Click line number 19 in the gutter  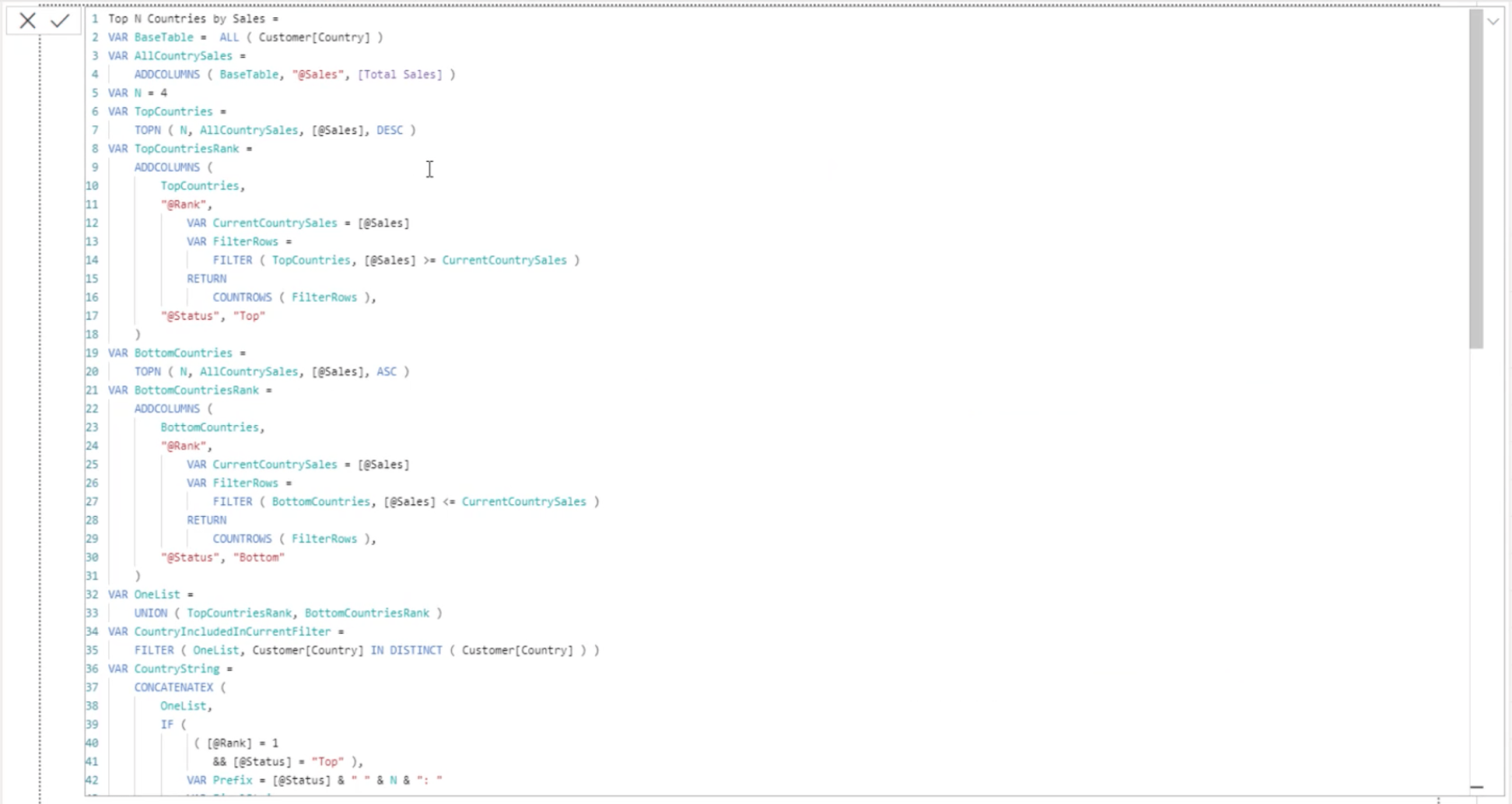92,353
